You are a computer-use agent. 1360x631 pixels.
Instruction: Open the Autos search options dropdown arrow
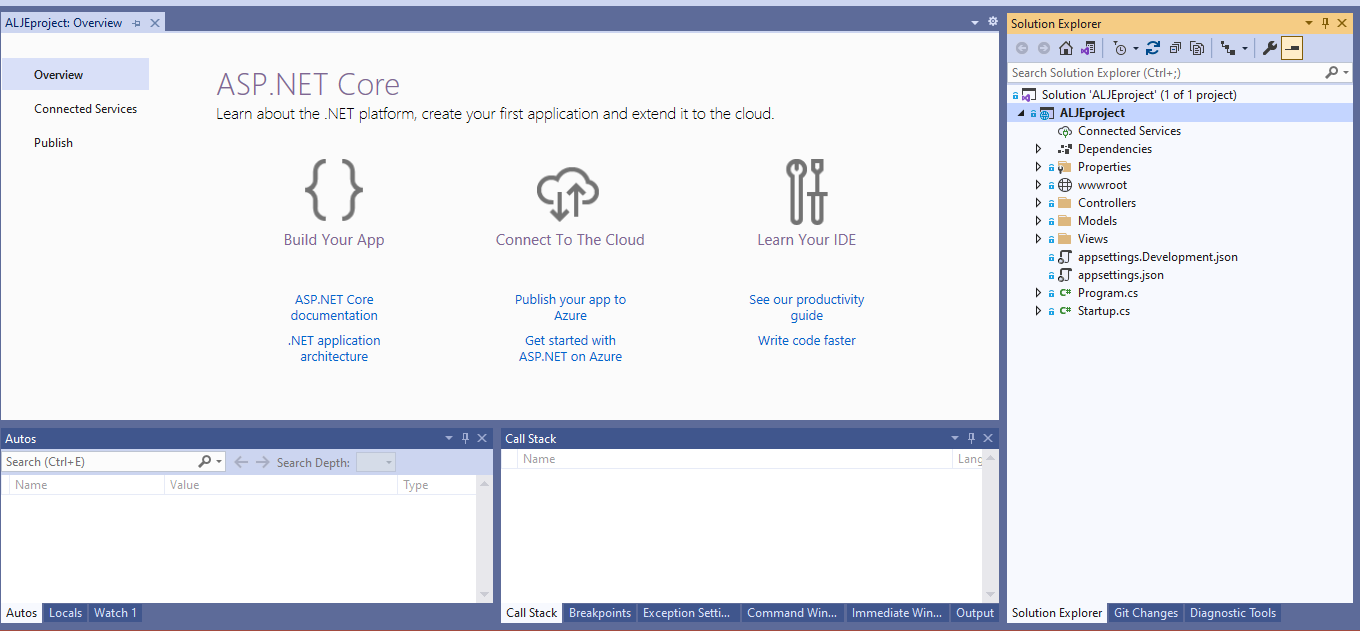tap(218, 463)
